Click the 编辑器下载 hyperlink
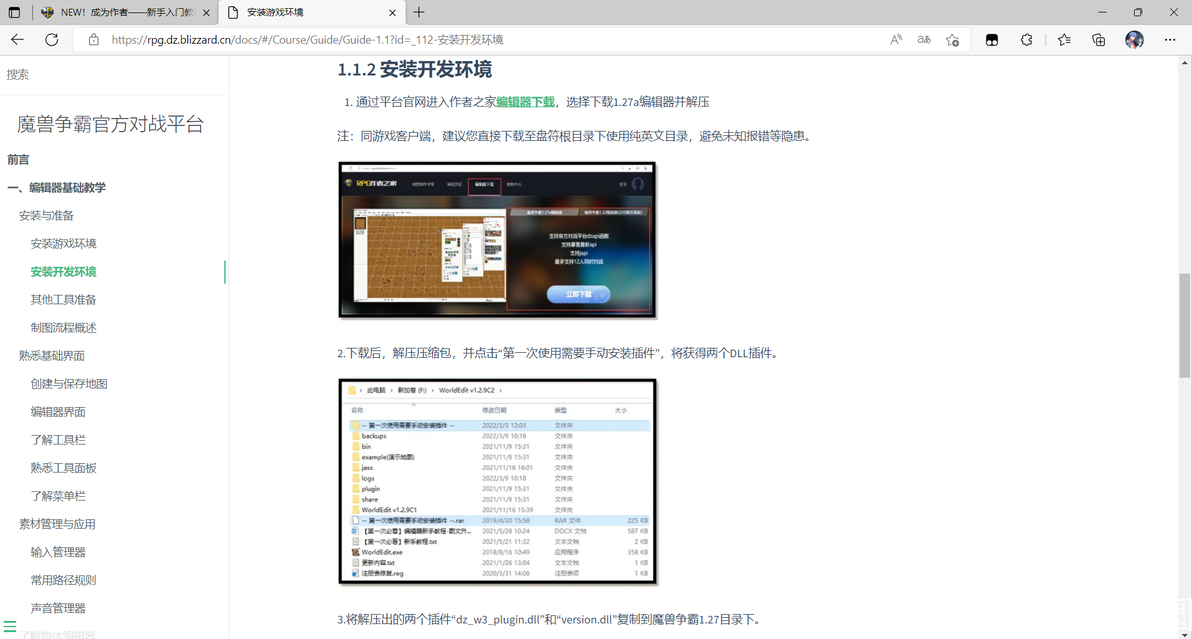The image size is (1192, 639). pyautogui.click(x=525, y=102)
